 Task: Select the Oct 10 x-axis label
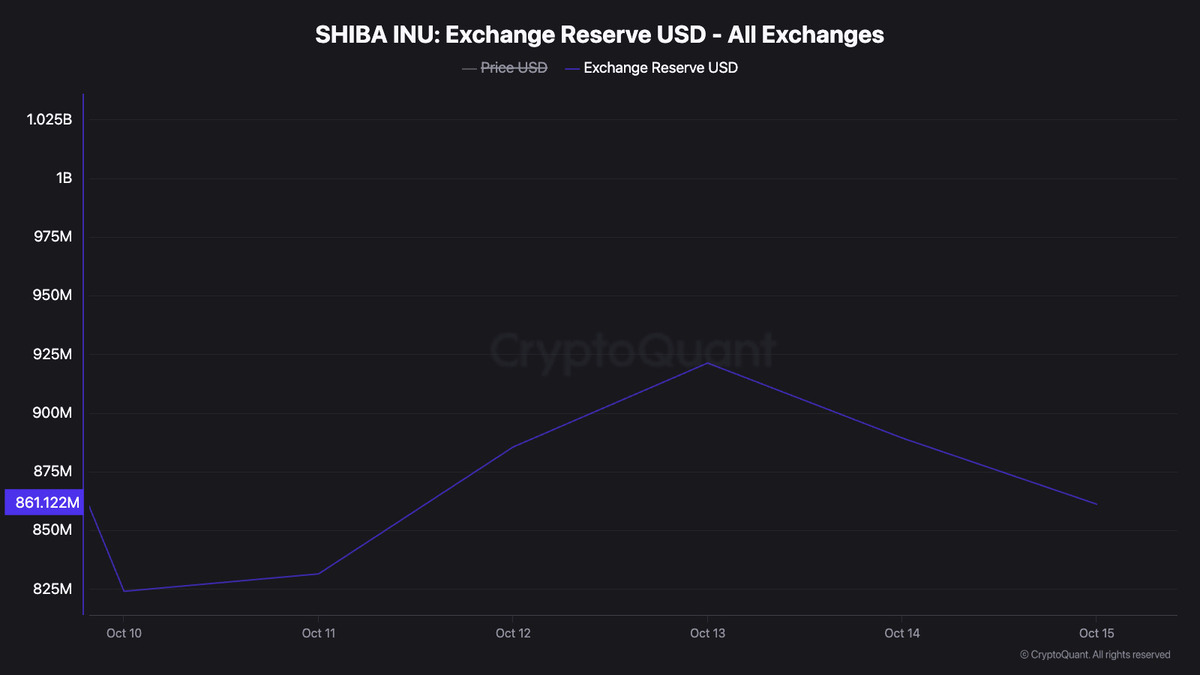pos(123,633)
